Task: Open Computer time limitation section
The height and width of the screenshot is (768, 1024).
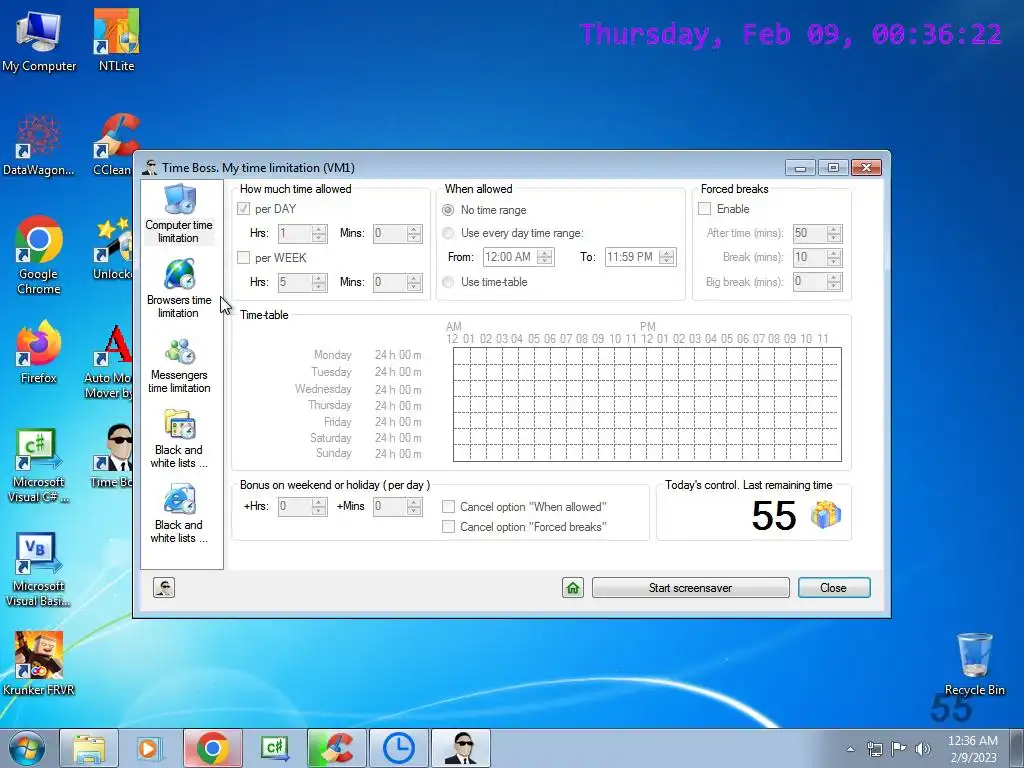Action: click(179, 214)
